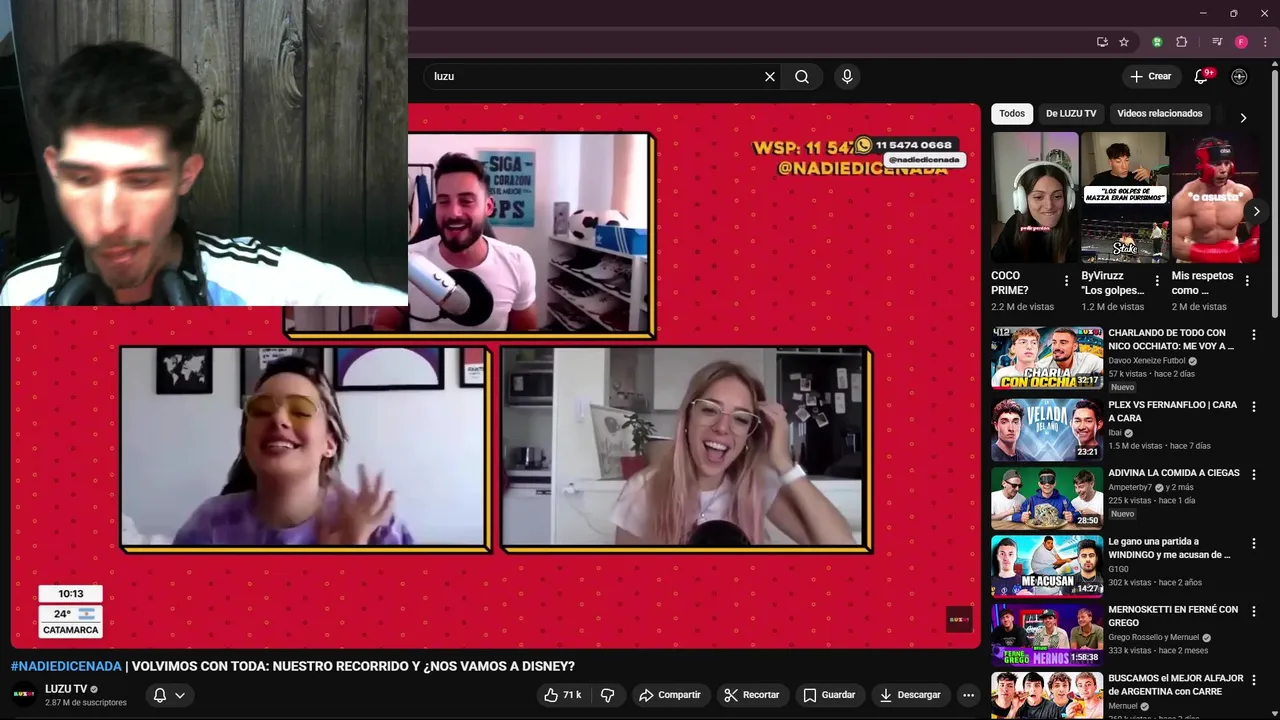
Task: Open options for the COCO PRIME? short
Action: [1066, 281]
